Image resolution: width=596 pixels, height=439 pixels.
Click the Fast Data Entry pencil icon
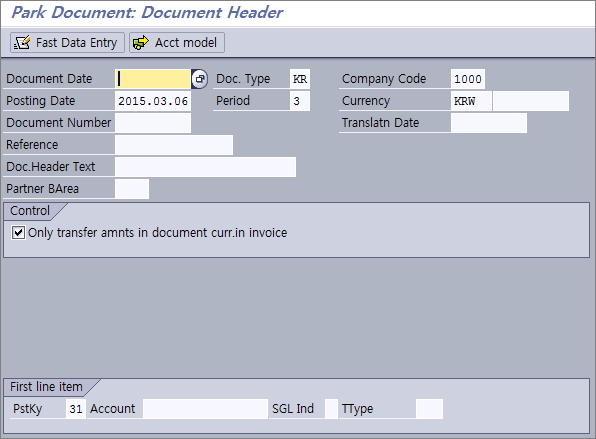click(x=22, y=43)
